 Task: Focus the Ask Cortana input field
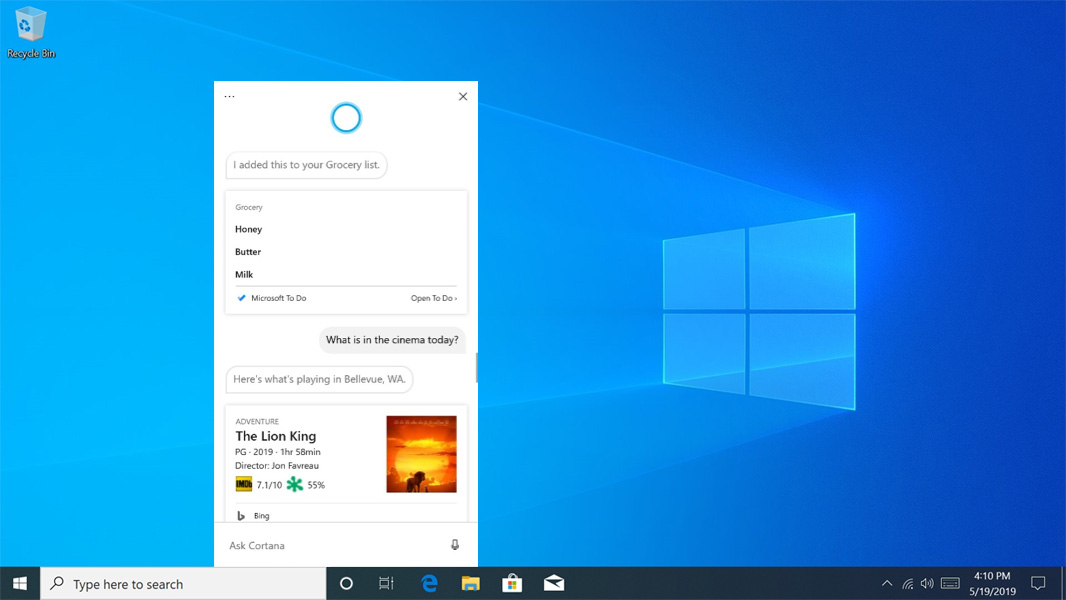pos(346,545)
